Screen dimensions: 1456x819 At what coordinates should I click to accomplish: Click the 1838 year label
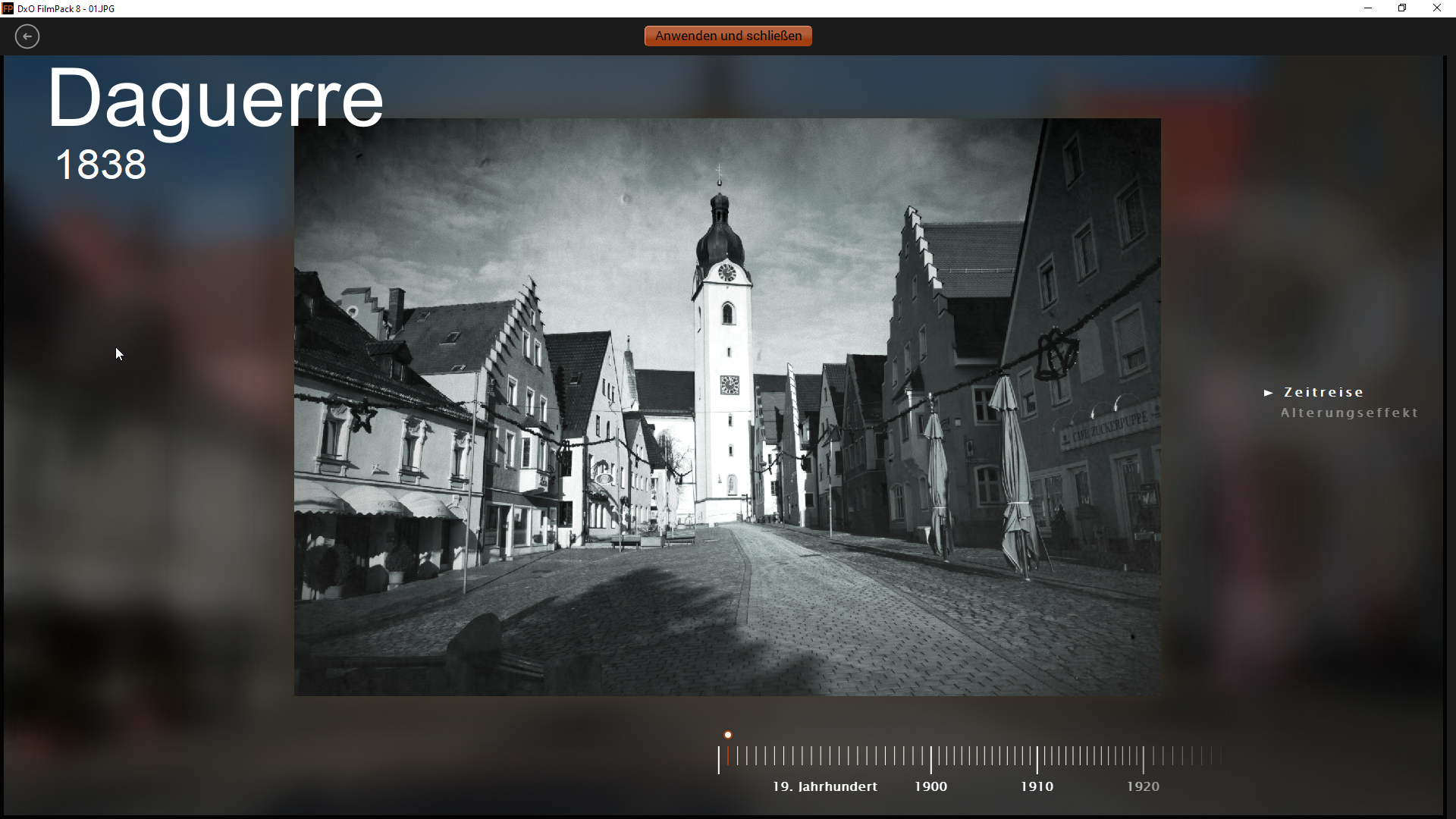coord(101,165)
